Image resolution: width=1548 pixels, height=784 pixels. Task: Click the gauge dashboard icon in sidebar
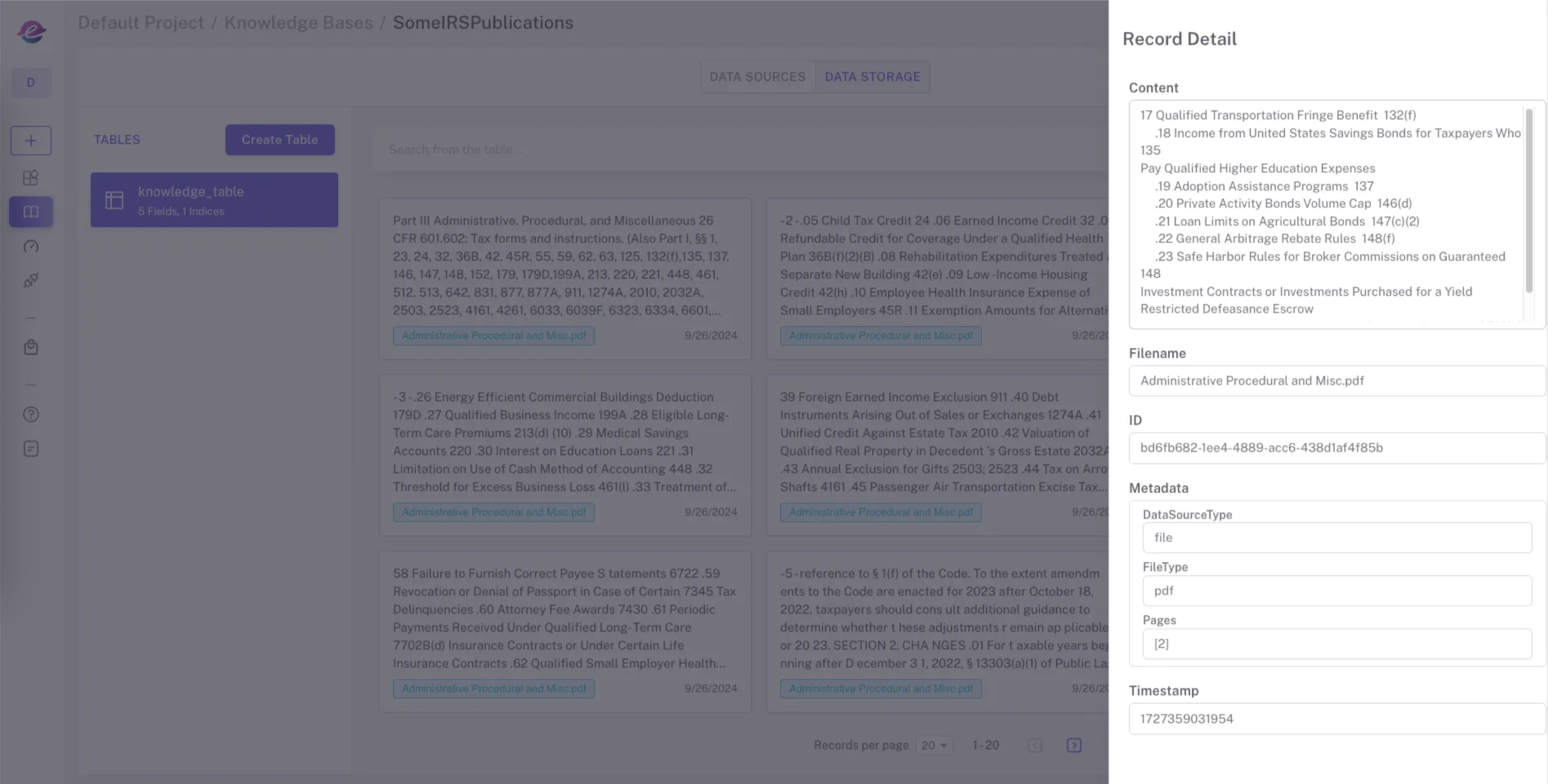[x=31, y=246]
